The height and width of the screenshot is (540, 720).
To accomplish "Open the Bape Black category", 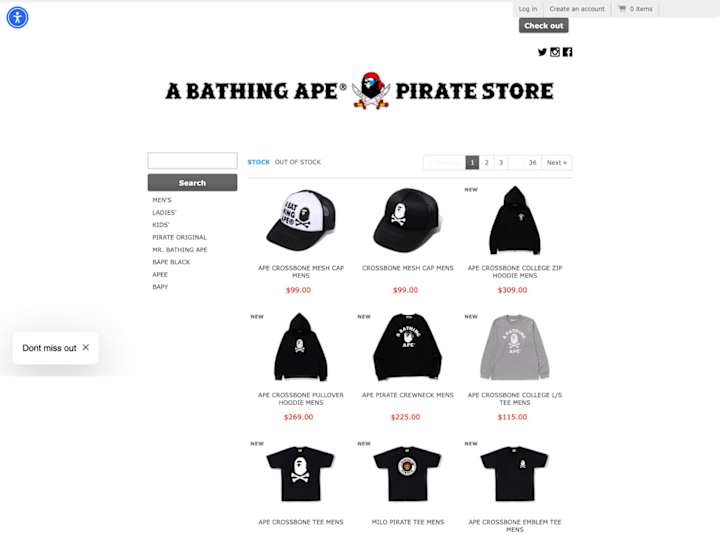I will tap(171, 262).
